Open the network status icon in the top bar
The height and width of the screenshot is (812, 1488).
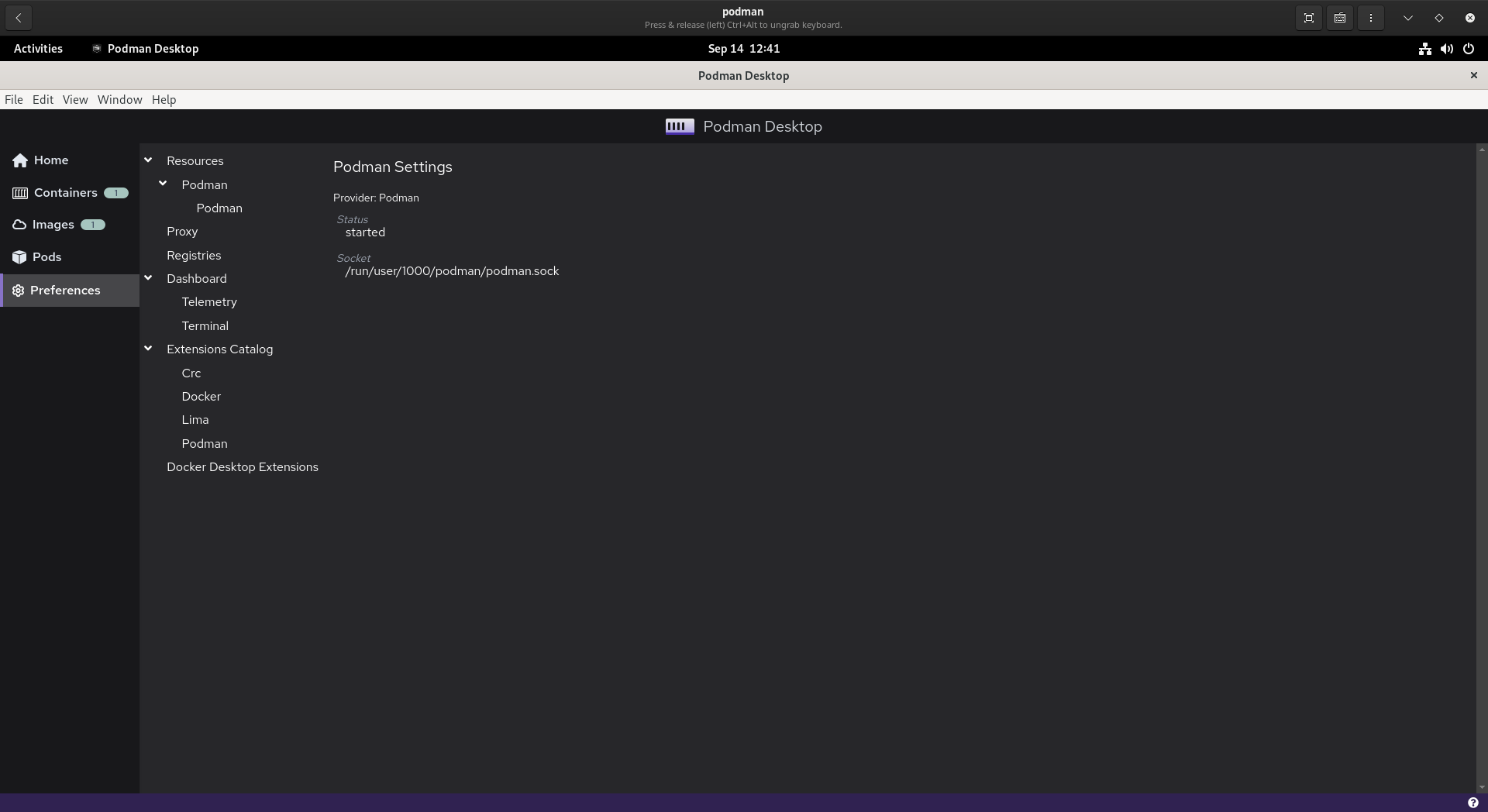(1424, 48)
